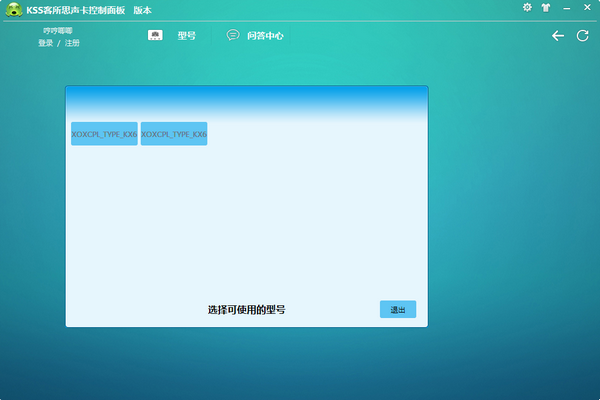Minimize the KSS control panel window
This screenshot has width=600, height=400.
coord(565,7)
